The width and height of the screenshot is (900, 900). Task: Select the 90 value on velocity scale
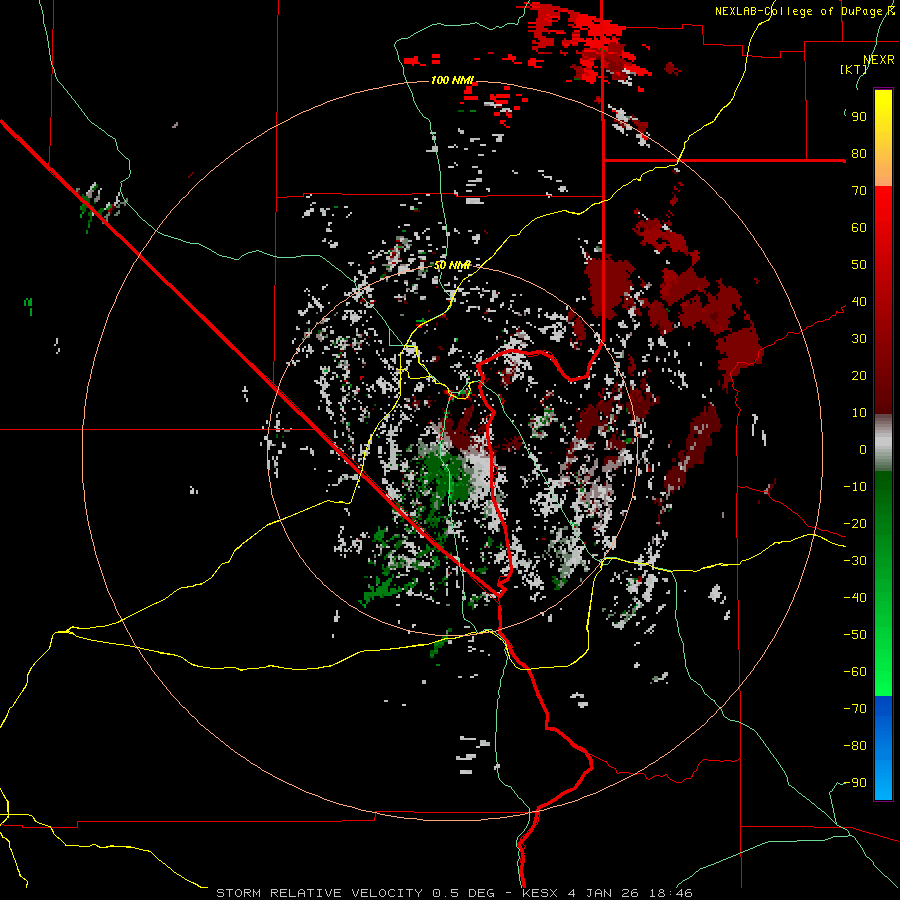point(859,117)
